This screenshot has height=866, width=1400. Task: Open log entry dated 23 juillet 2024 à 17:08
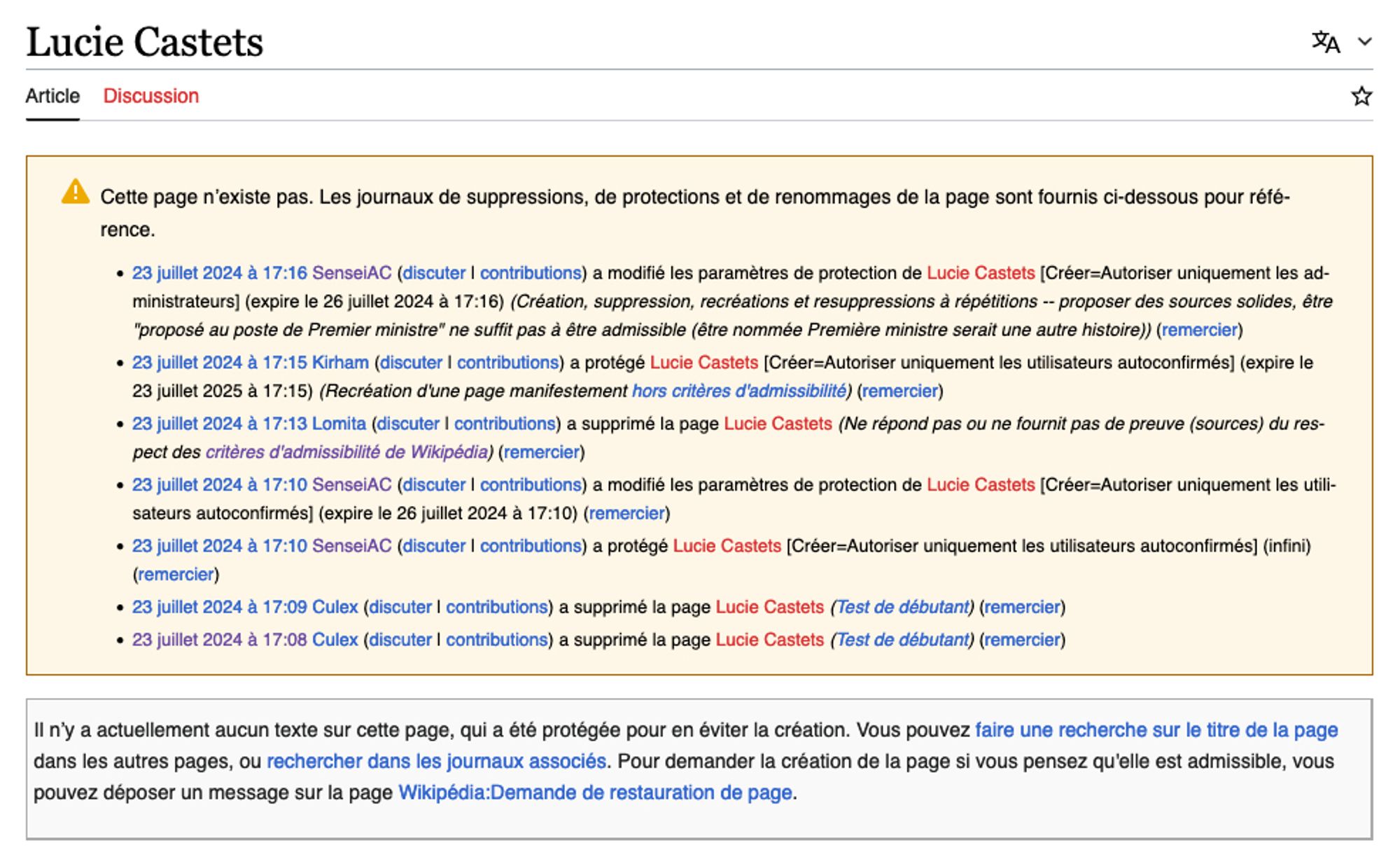tap(220, 640)
